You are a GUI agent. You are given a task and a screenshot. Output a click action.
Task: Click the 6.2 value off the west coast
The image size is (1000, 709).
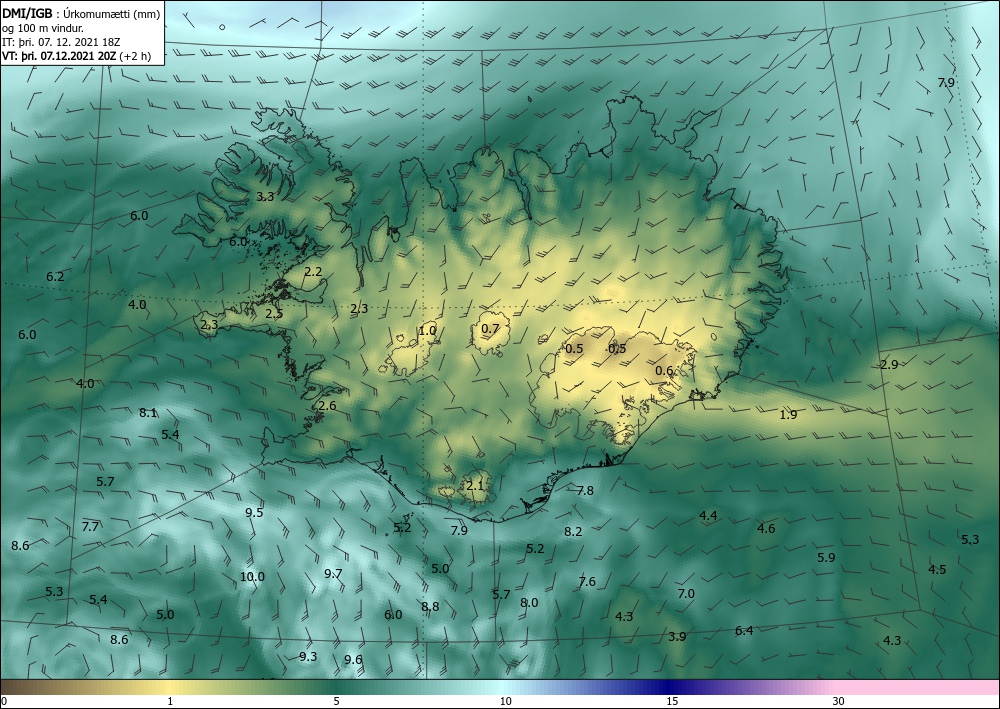tap(55, 277)
